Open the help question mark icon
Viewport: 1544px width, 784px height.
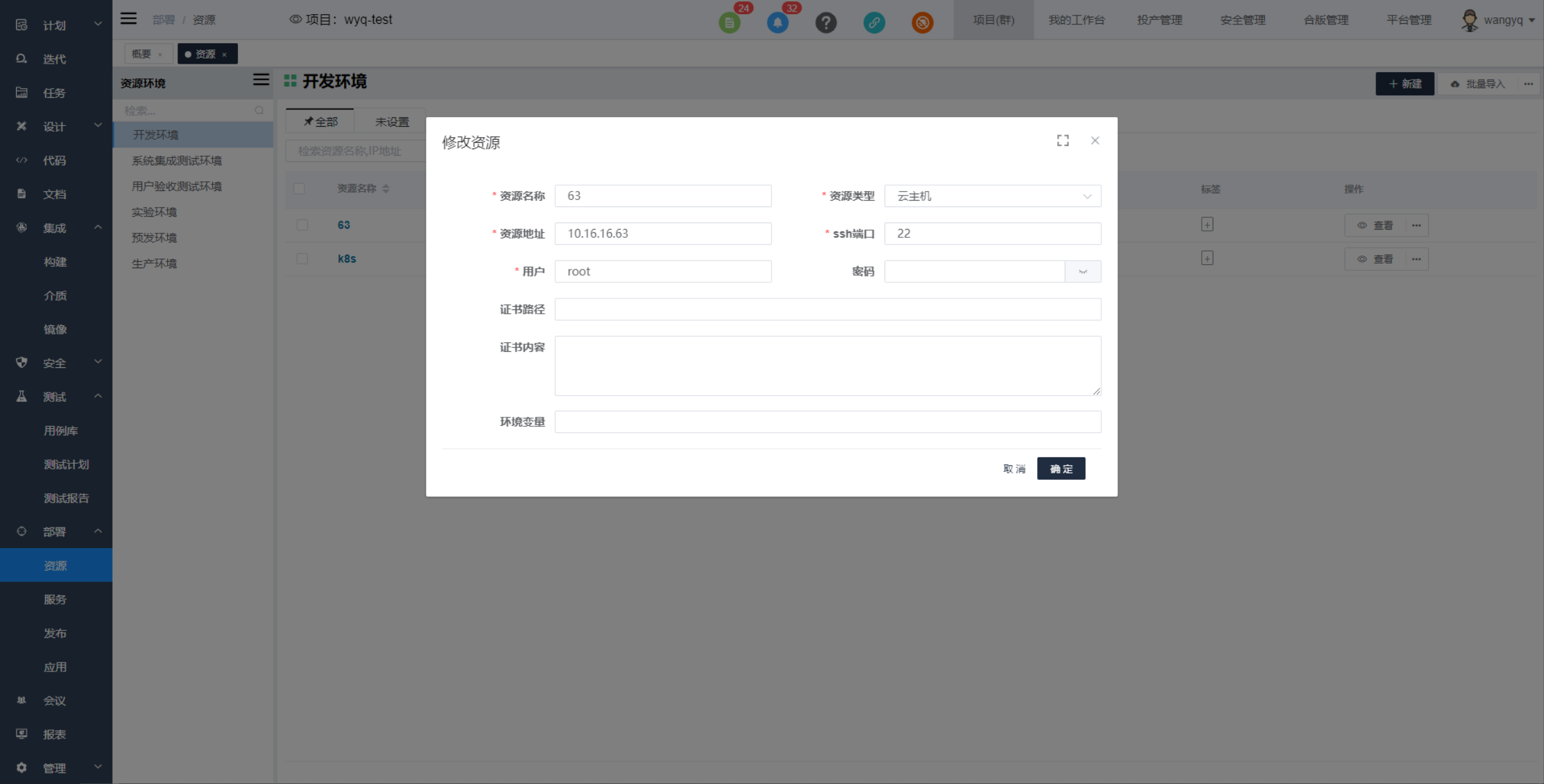click(826, 23)
